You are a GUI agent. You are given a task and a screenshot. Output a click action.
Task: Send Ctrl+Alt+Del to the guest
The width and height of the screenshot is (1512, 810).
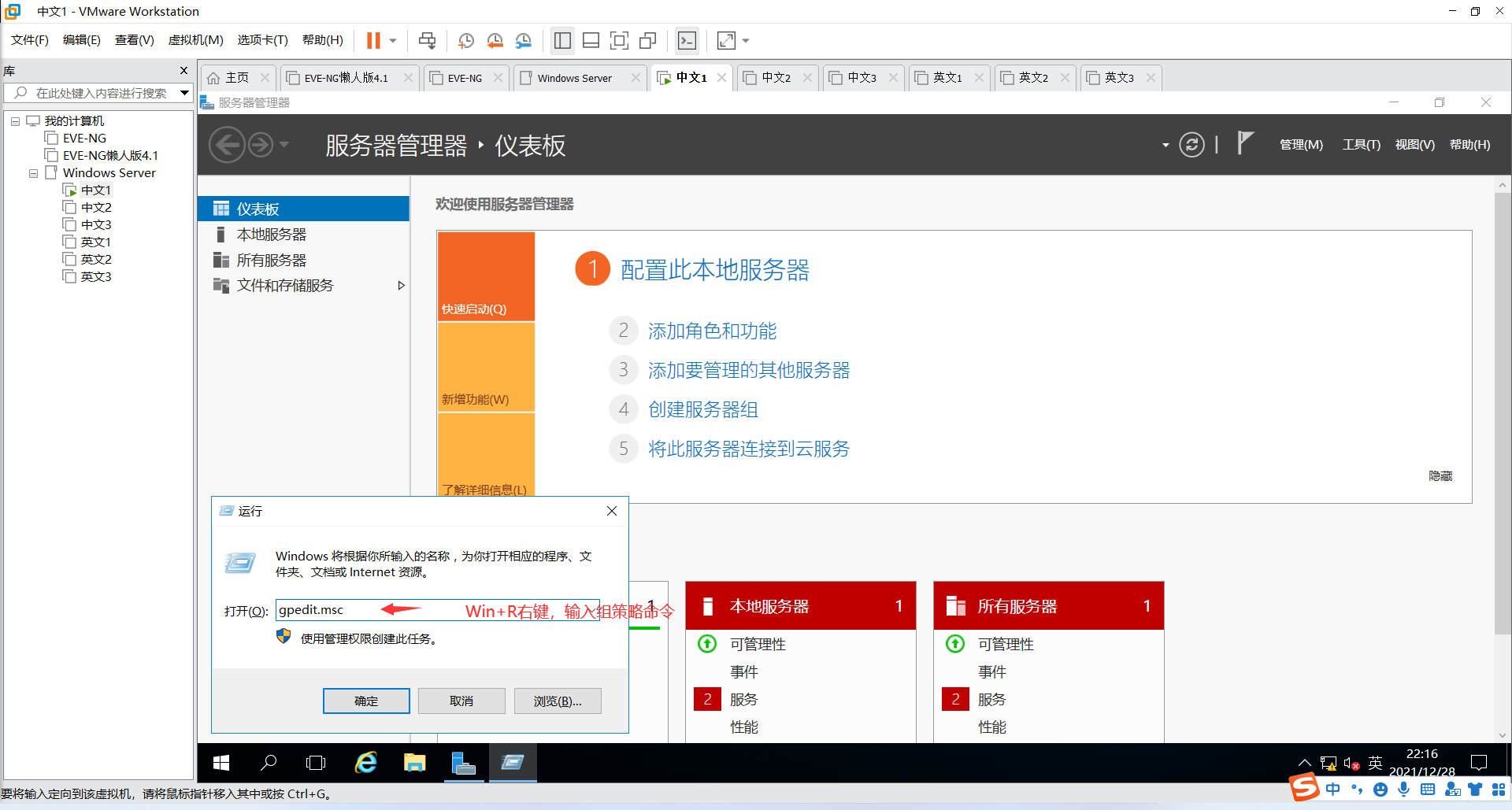pos(427,40)
